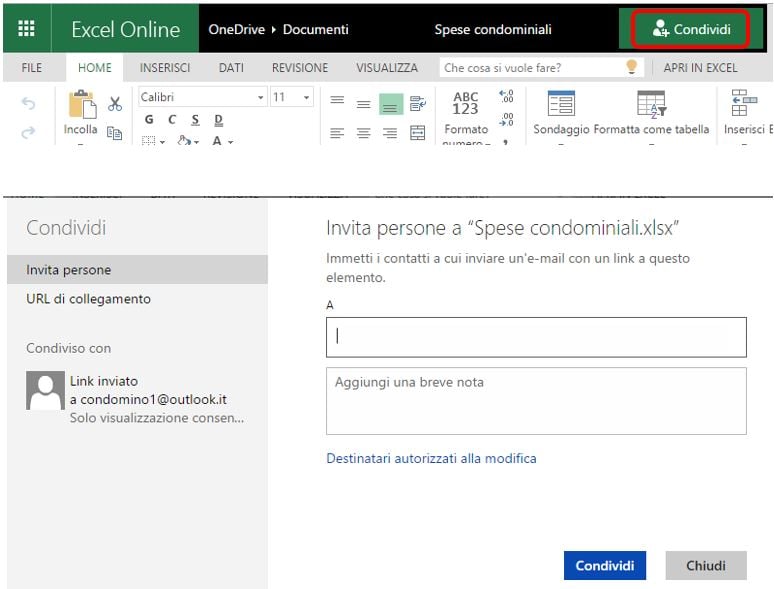Click the increase decimal icon
The width and height of the screenshot is (774, 589).
coord(506,96)
